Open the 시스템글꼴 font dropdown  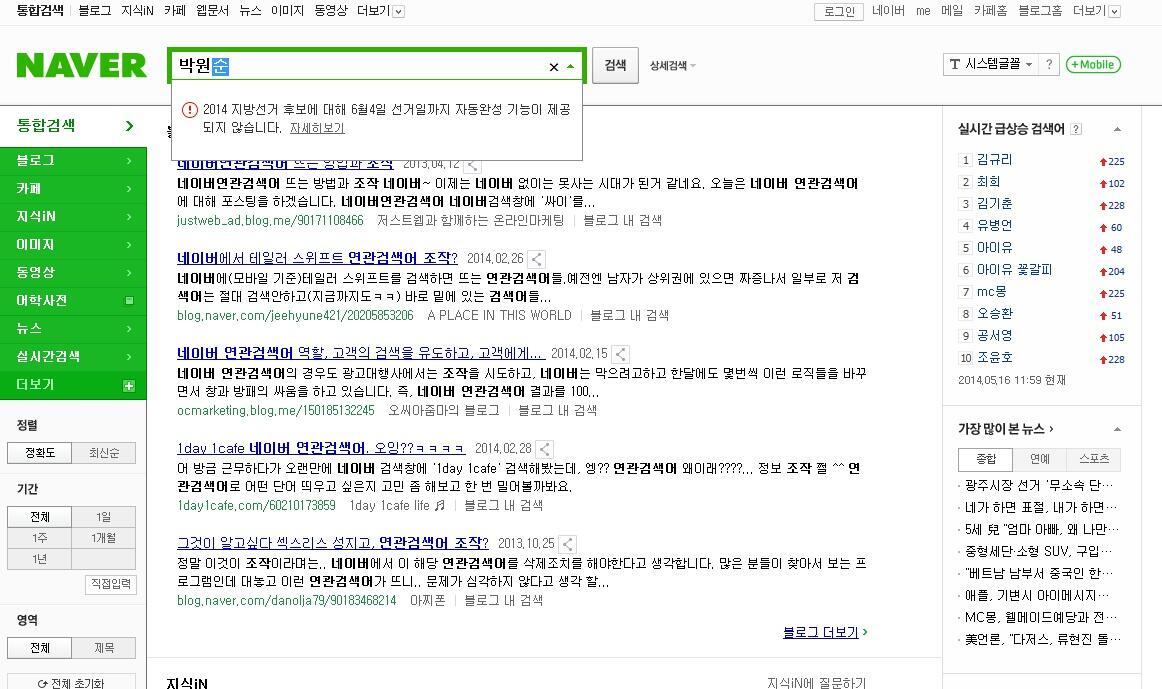pos(991,64)
